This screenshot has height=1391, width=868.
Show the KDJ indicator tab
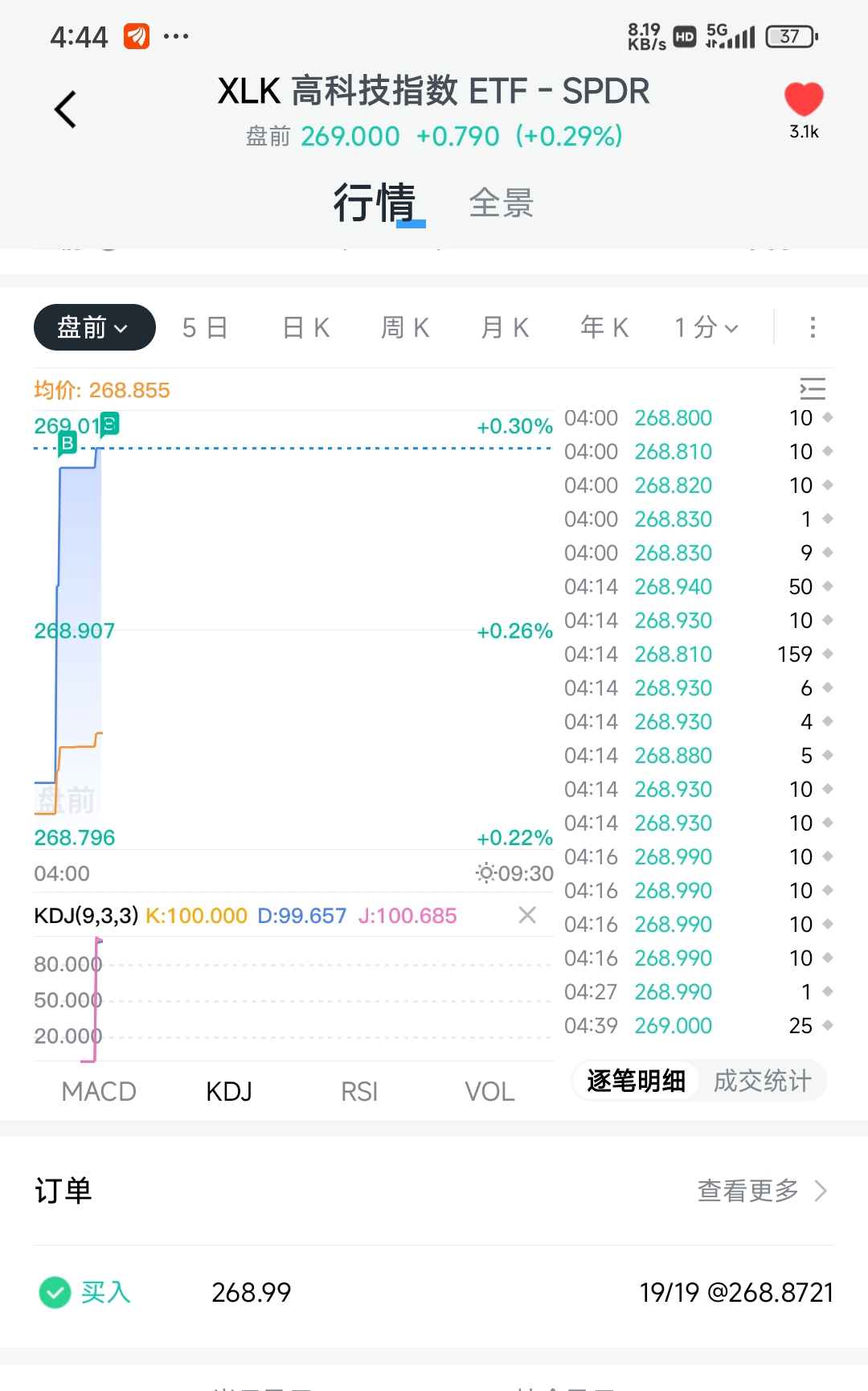[229, 1091]
